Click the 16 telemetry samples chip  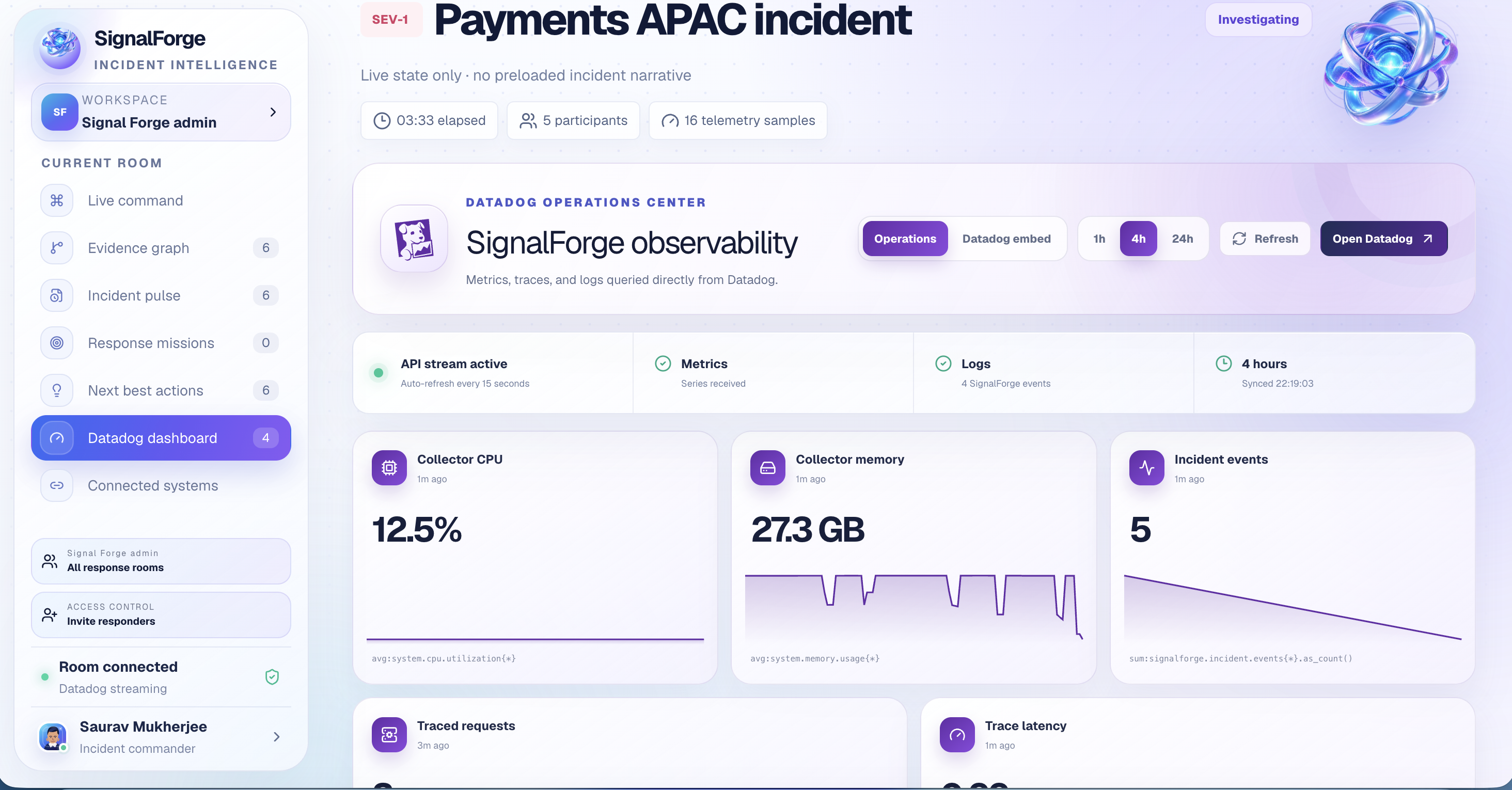[738, 120]
